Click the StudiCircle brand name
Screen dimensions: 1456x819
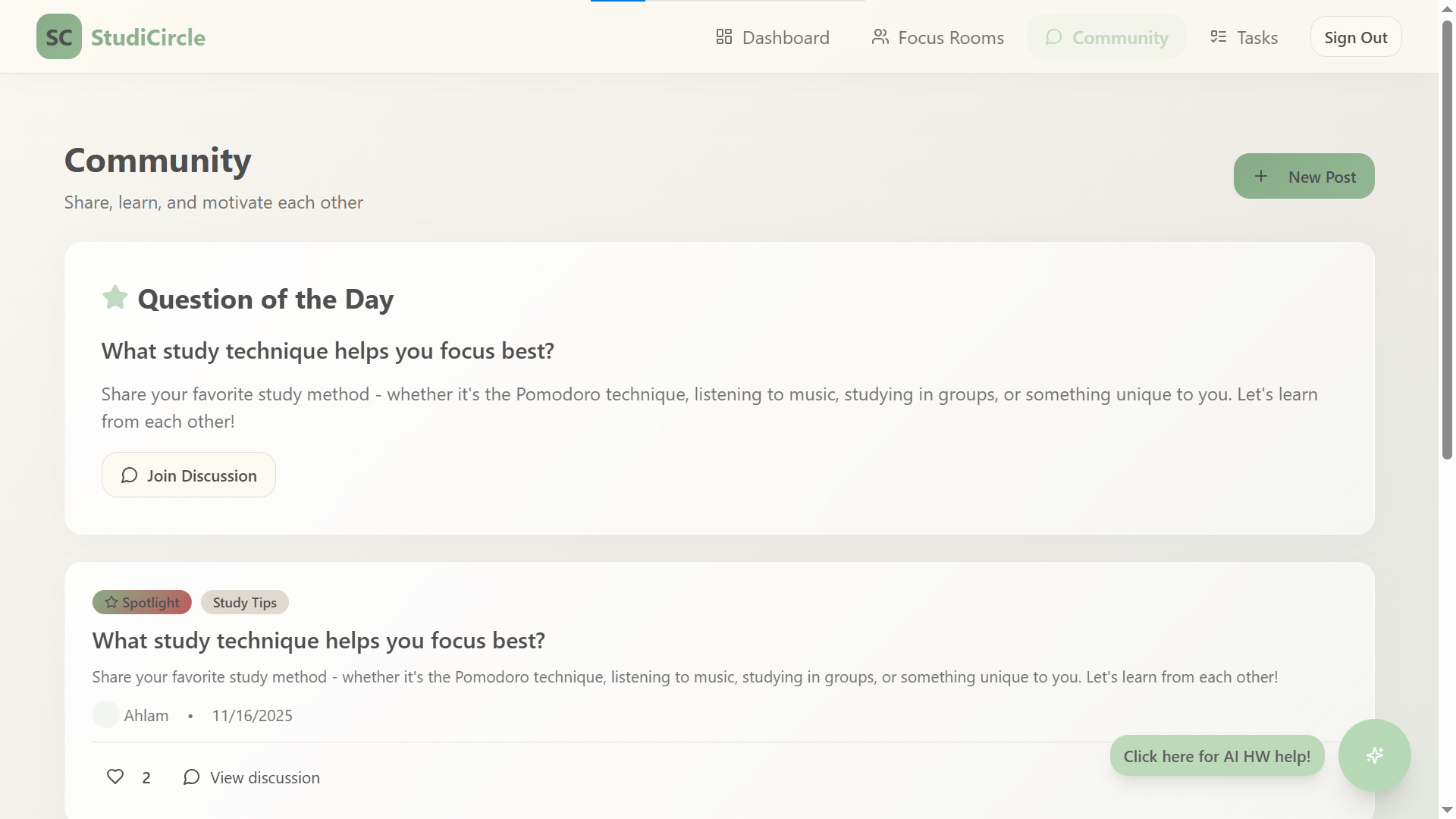[x=148, y=37]
